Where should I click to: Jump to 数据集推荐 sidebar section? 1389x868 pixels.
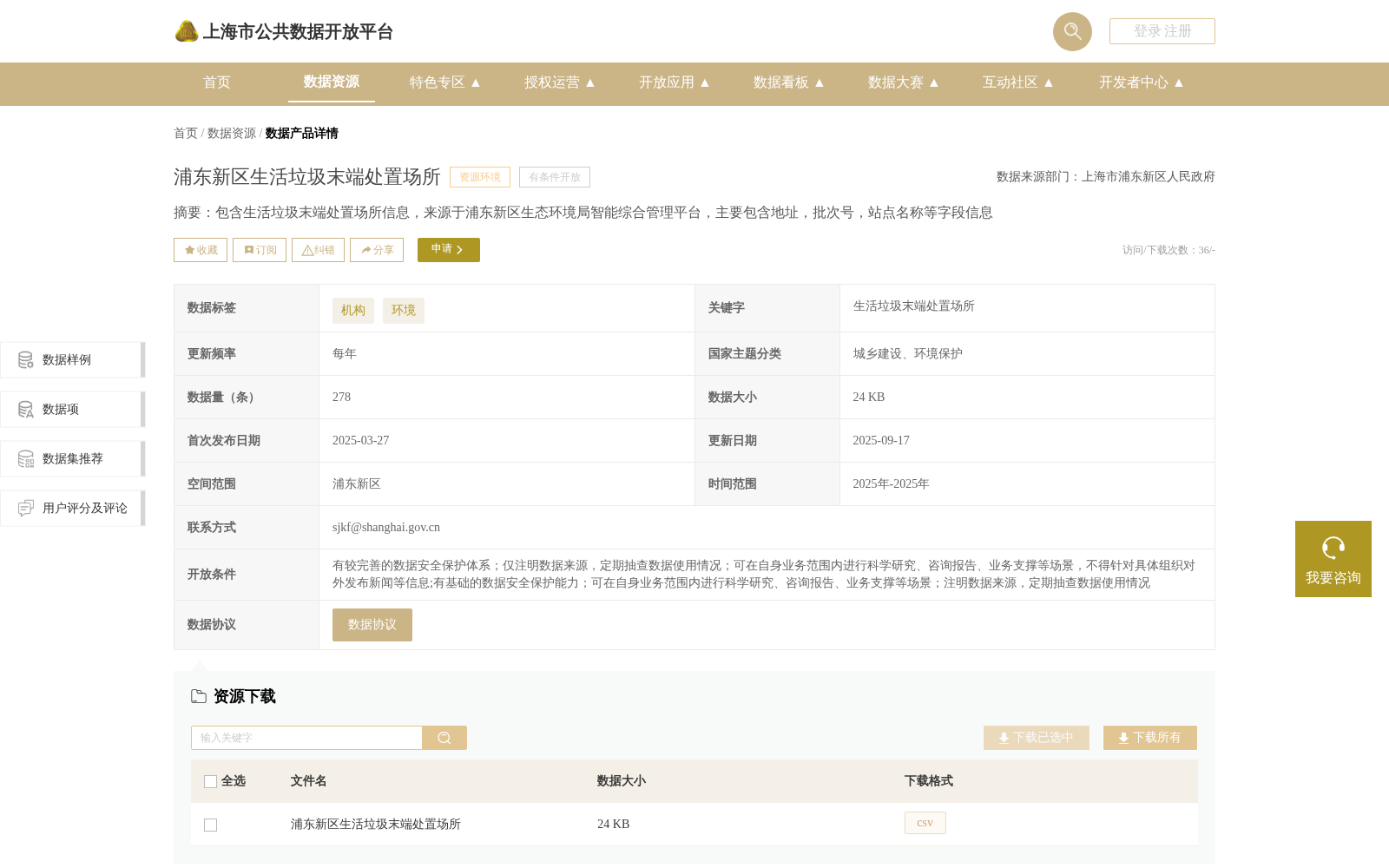[x=73, y=459]
